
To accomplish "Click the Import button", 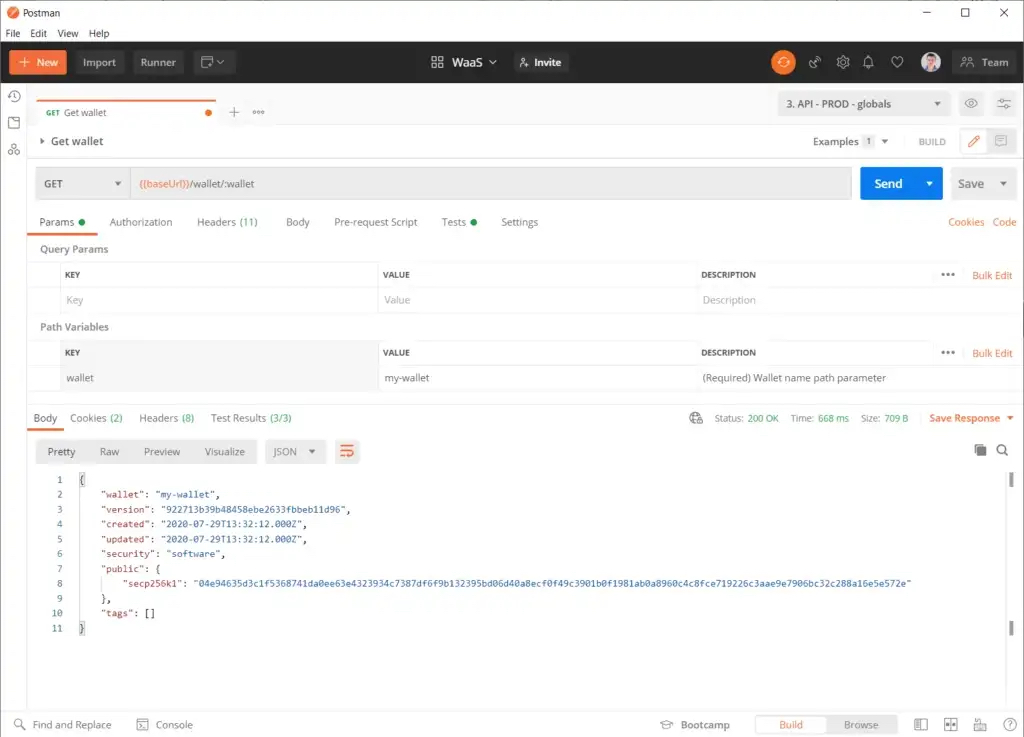I will [99, 62].
